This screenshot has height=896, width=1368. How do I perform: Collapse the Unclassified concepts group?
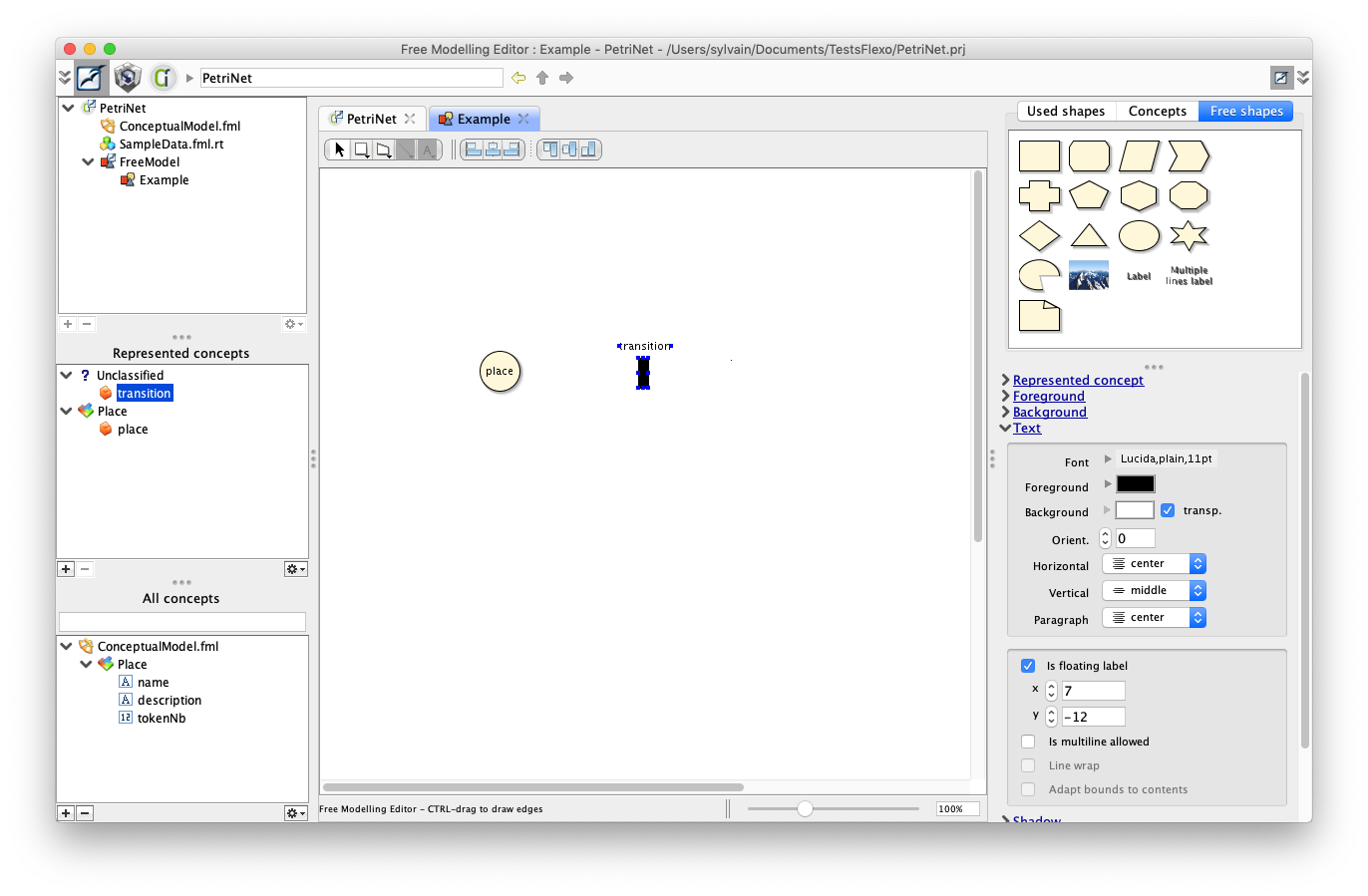tap(66, 376)
